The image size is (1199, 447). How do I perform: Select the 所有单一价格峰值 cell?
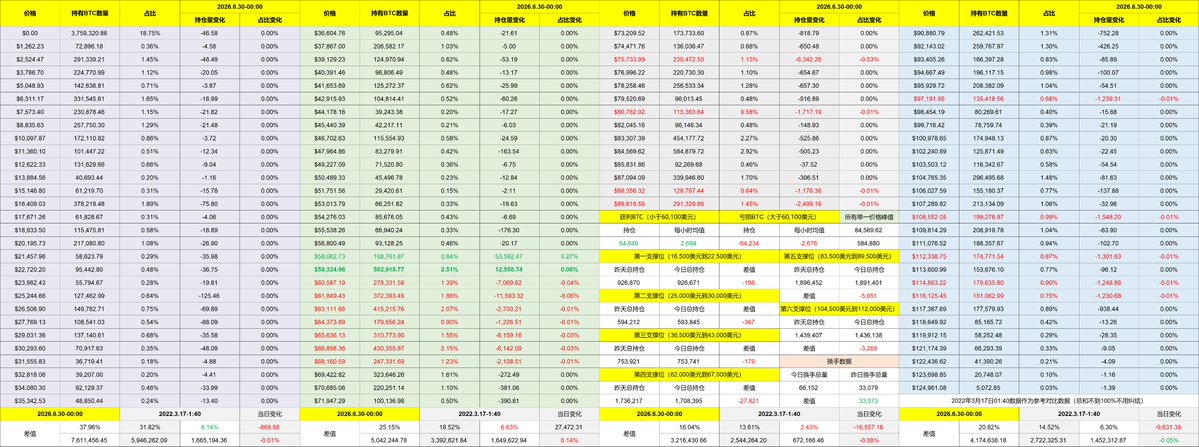point(869,217)
